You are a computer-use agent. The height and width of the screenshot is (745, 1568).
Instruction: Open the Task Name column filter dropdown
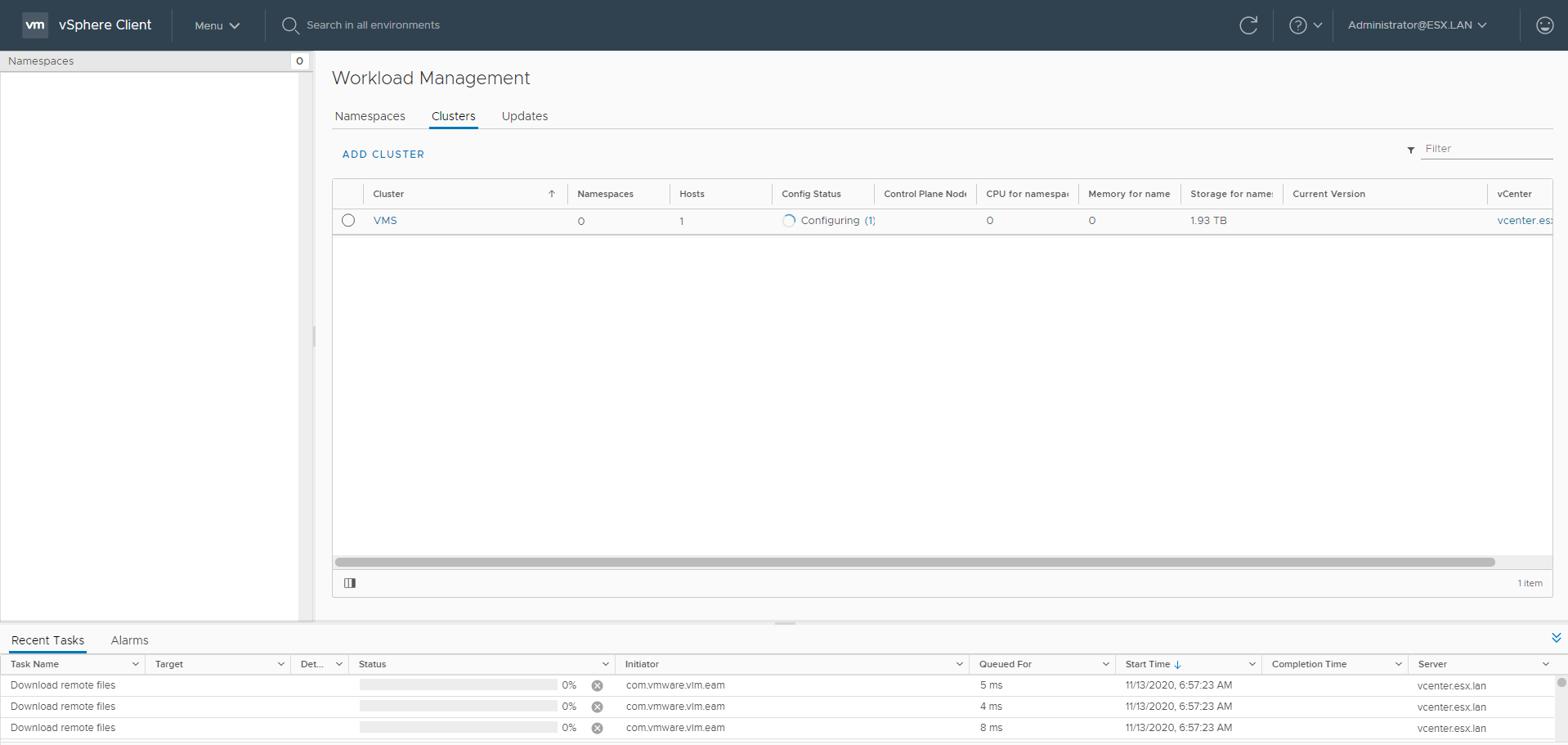tap(135, 665)
